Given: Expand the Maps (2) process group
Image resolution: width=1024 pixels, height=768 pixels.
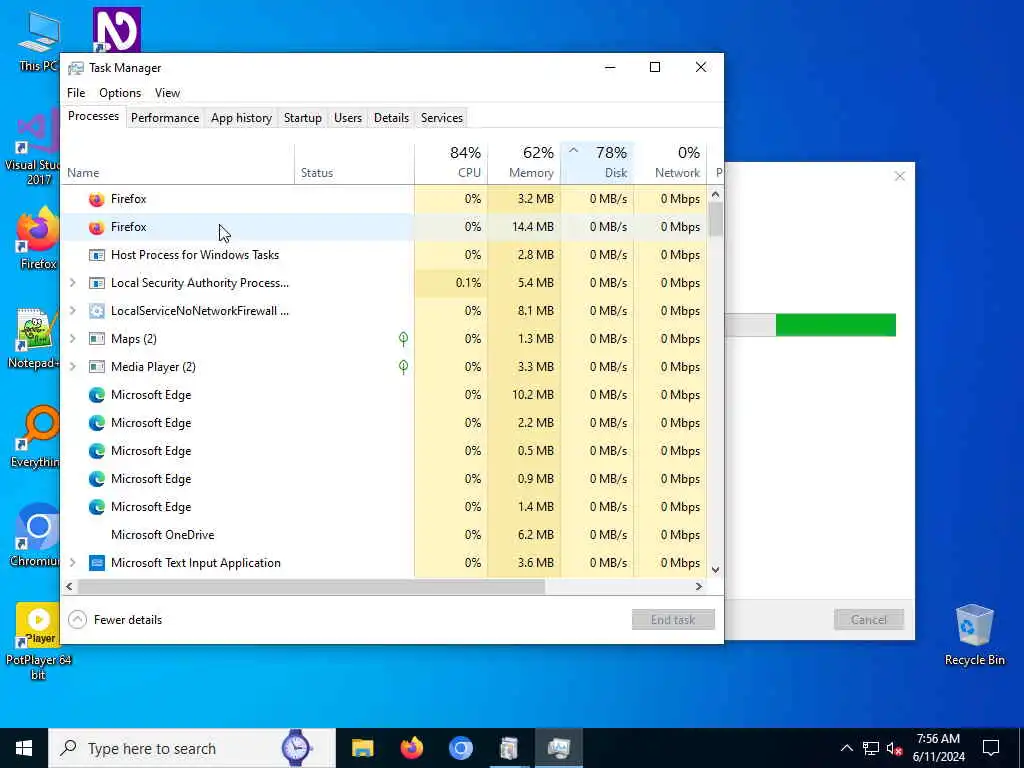Looking at the screenshot, I should [x=72, y=339].
